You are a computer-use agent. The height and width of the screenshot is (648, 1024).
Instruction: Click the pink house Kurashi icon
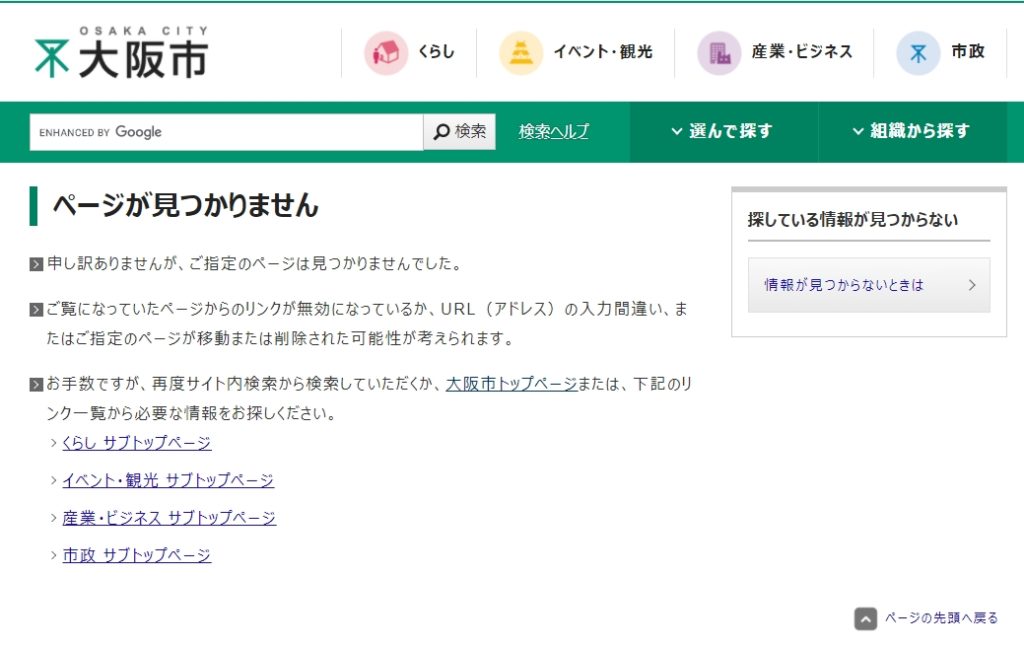[x=385, y=53]
